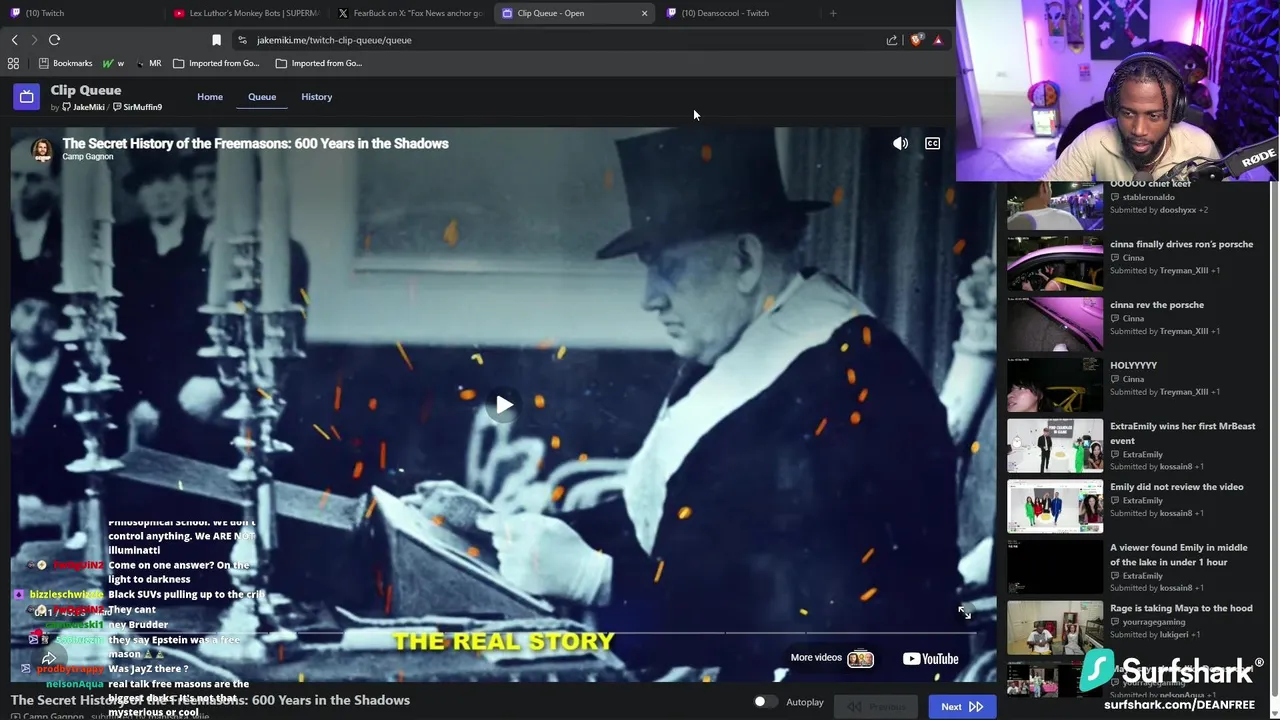Image resolution: width=1280 pixels, height=720 pixels.
Task: Click the fullscreen expand arrows icon
Action: click(x=964, y=612)
